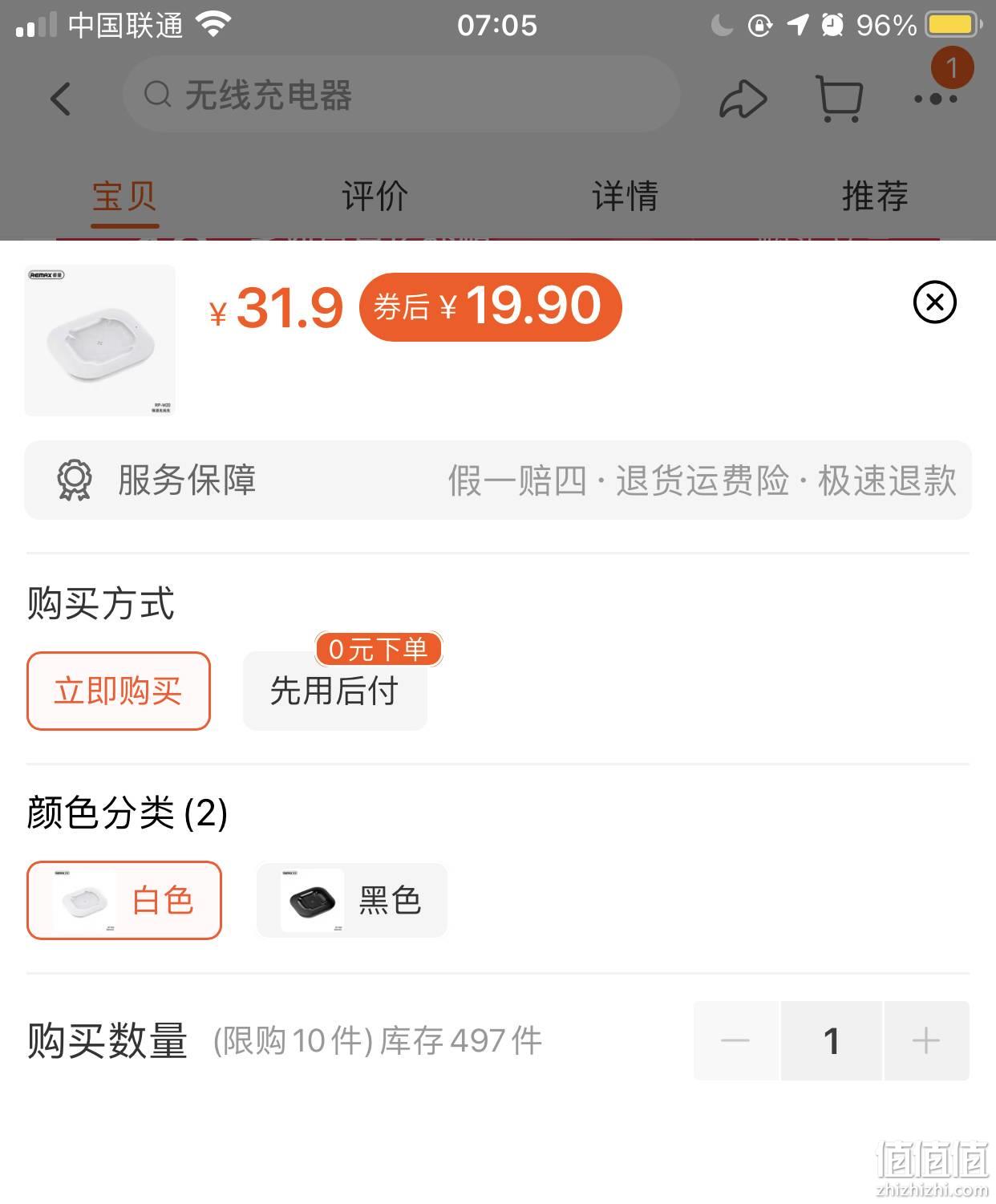This screenshot has width=996, height=1204.
Task: Select 立即购买 purchase method
Action: (119, 691)
